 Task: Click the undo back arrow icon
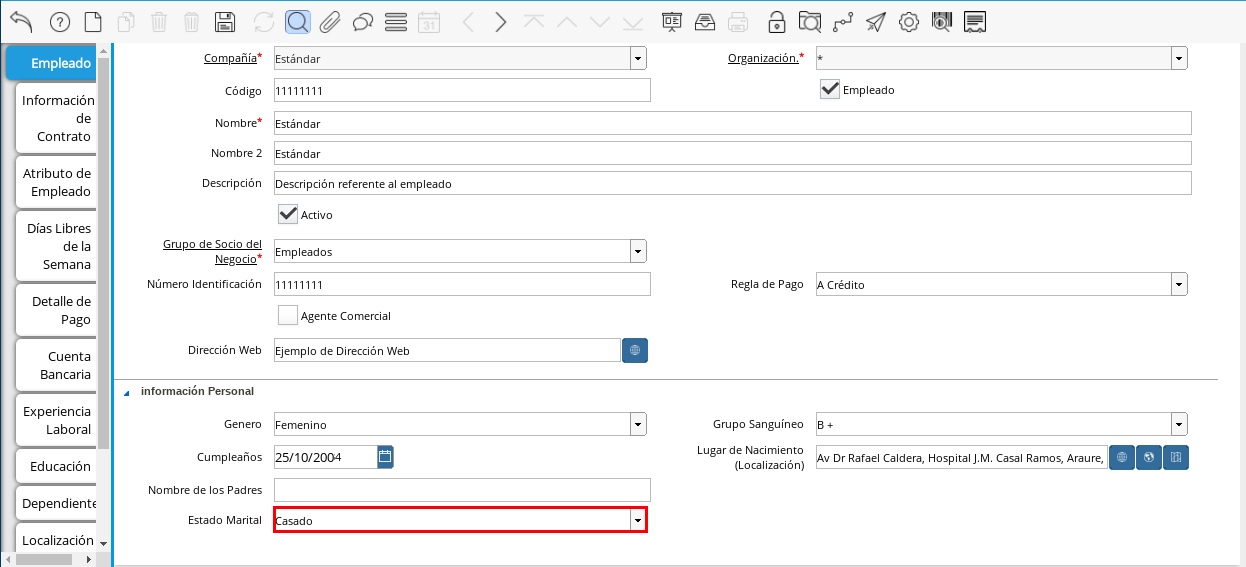pyautogui.click(x=21, y=21)
